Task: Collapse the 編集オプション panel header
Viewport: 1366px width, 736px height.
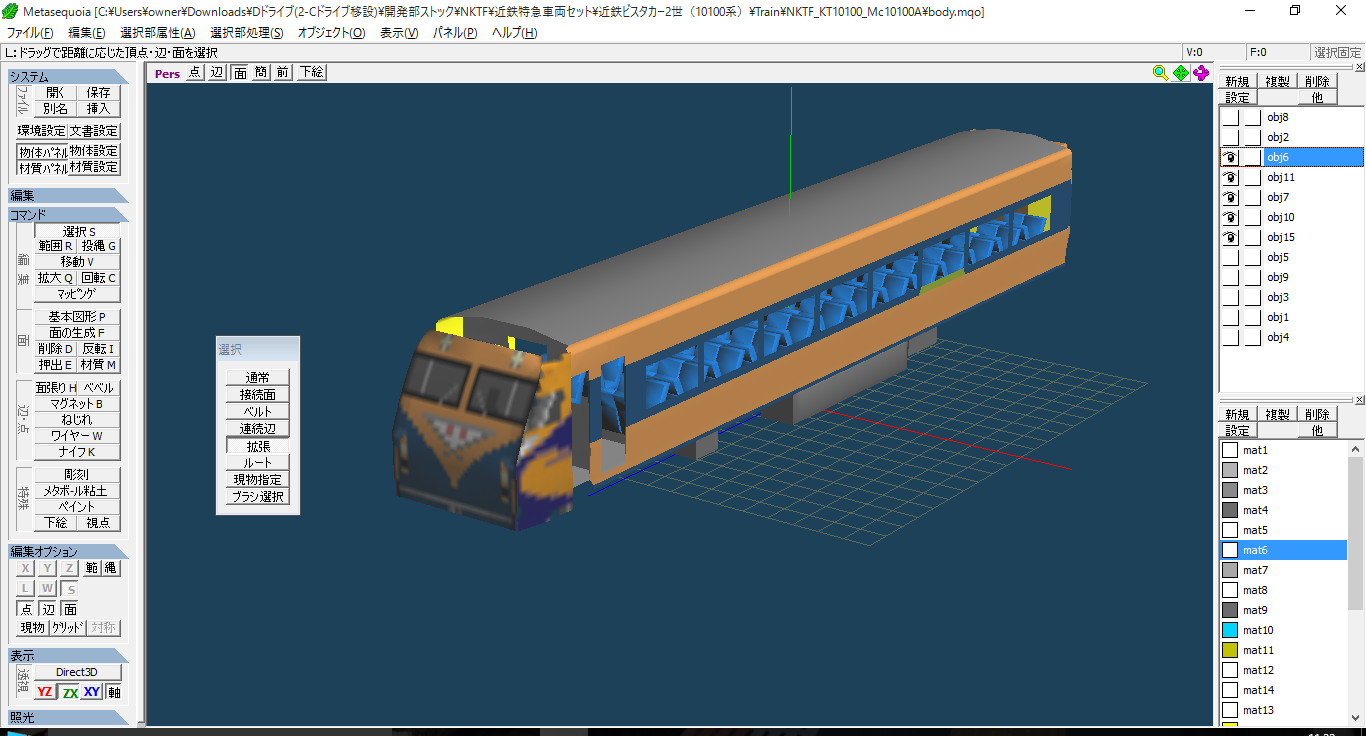Action: (68, 551)
